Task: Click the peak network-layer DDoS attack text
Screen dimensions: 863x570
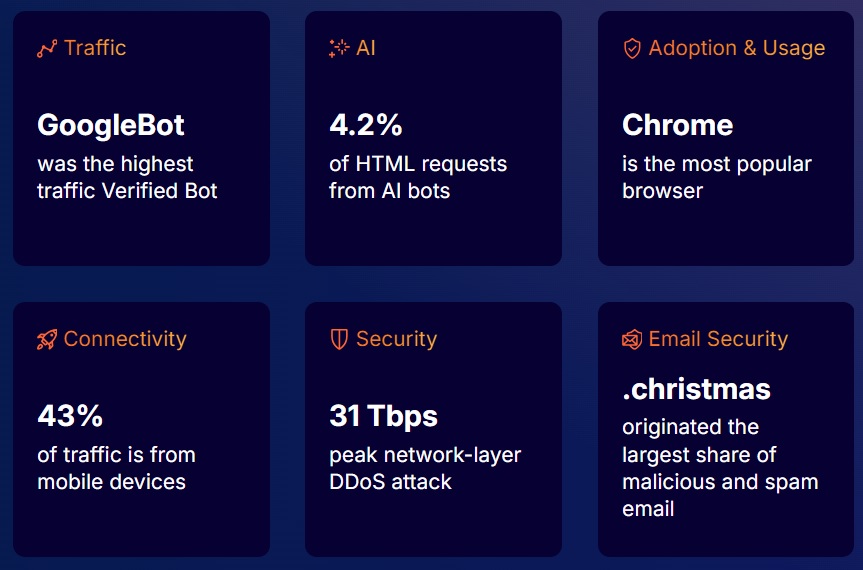Action: (425, 468)
